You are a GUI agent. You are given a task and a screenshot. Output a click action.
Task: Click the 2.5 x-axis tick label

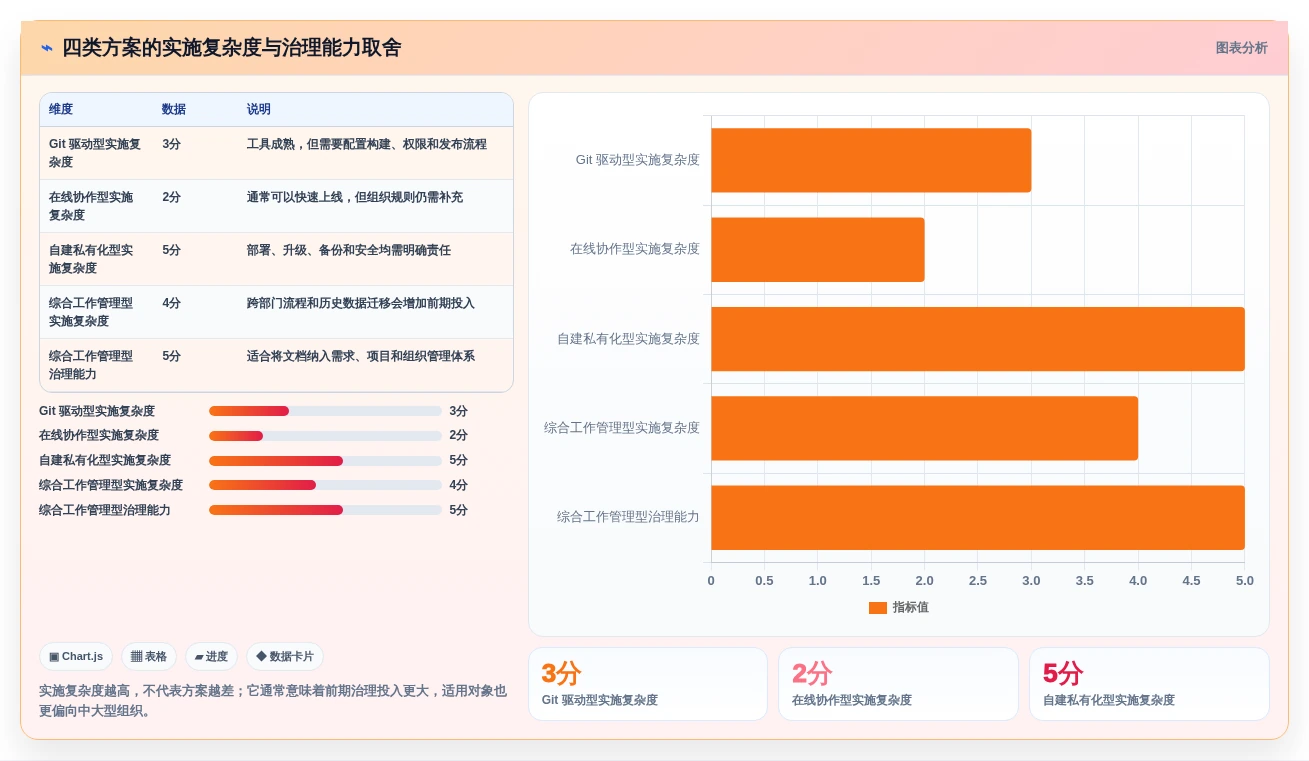978,581
